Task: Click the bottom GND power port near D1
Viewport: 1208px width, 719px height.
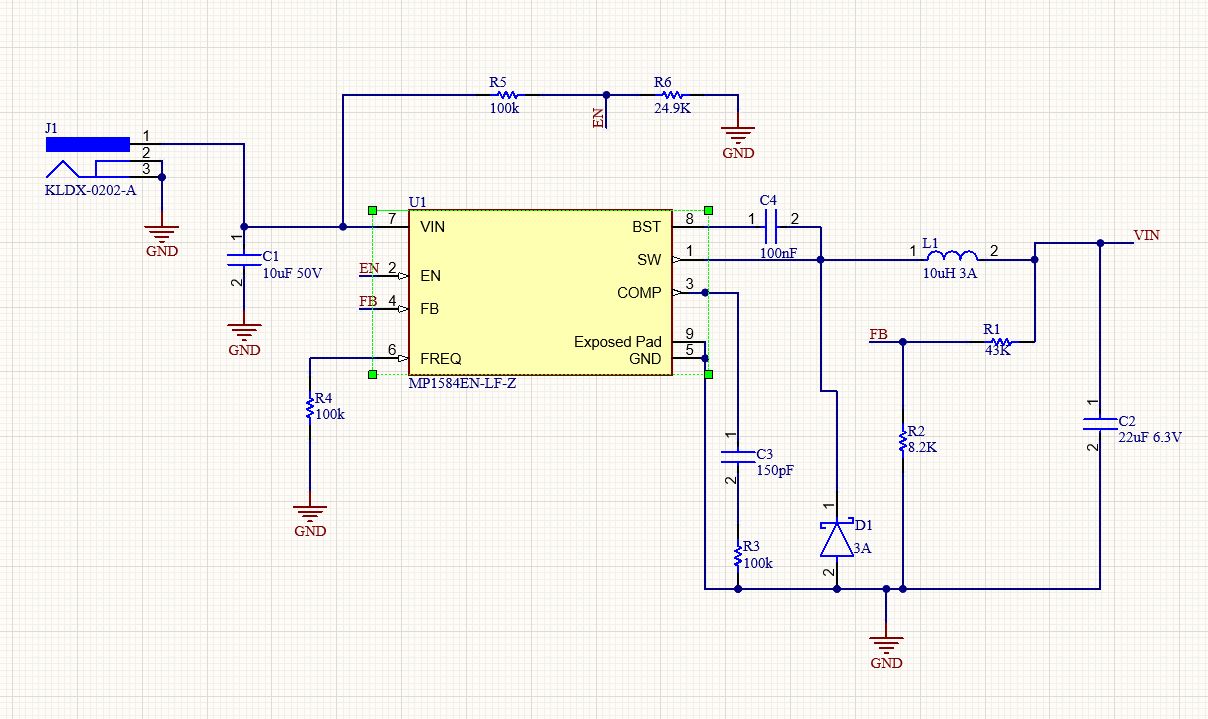Action: click(886, 648)
